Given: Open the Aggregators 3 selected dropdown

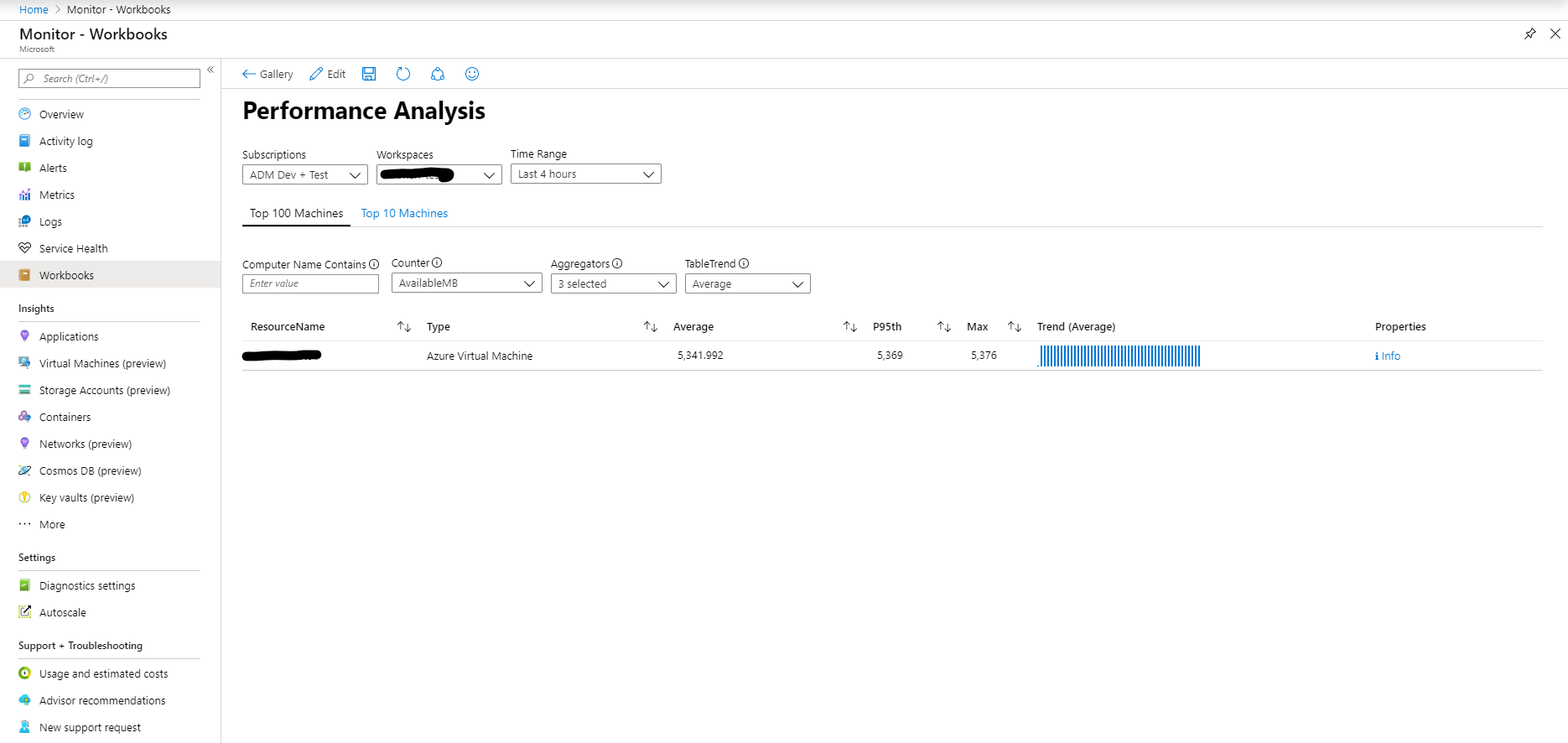Looking at the screenshot, I should point(614,283).
